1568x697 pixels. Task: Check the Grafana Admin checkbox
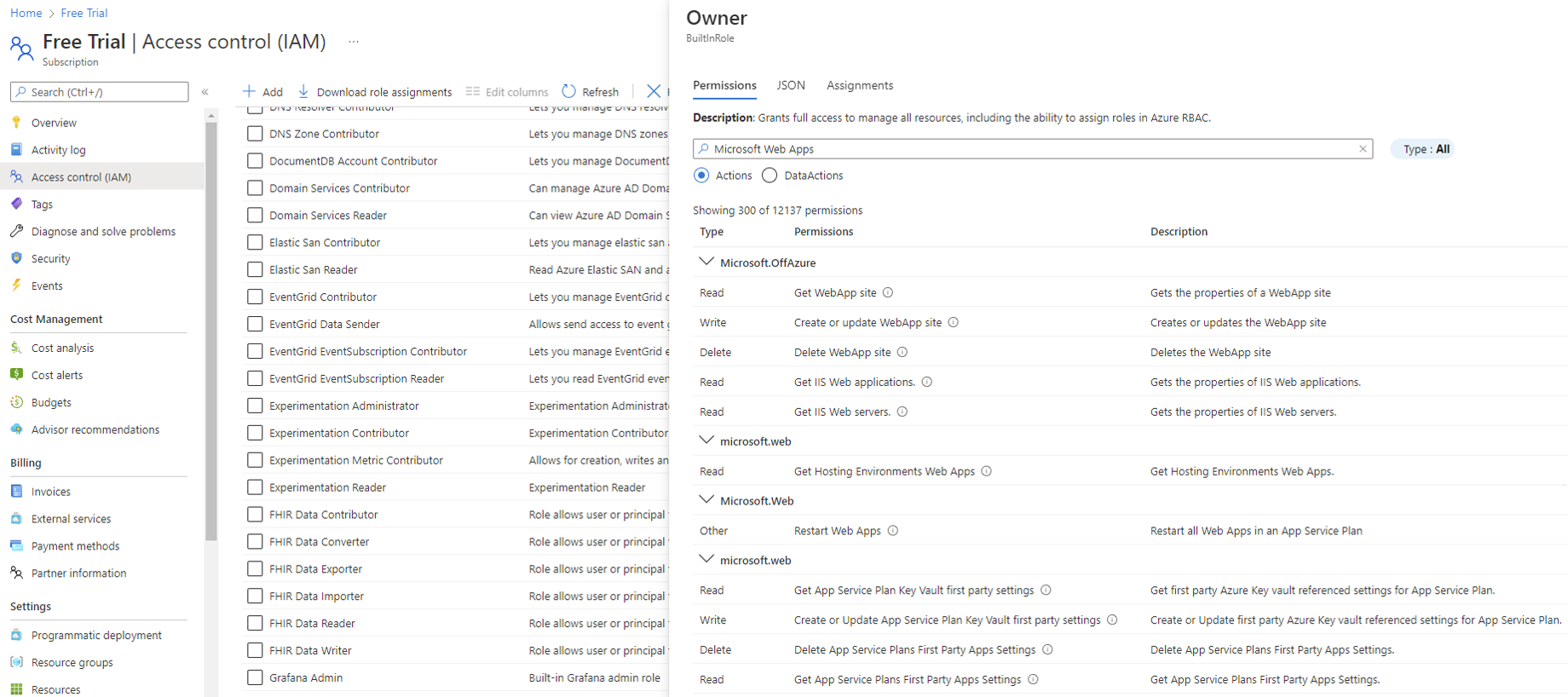pyautogui.click(x=255, y=678)
